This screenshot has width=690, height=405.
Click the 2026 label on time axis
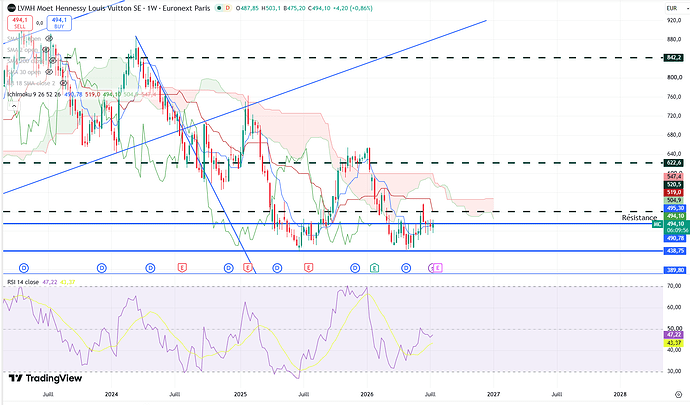(367, 394)
